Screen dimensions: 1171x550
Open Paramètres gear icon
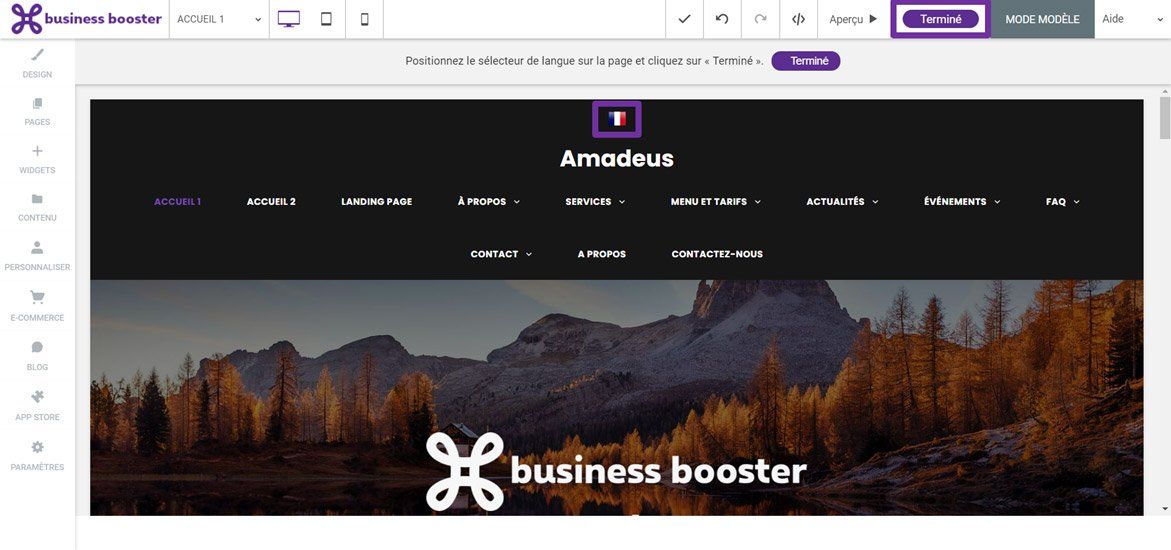pyautogui.click(x=37, y=447)
